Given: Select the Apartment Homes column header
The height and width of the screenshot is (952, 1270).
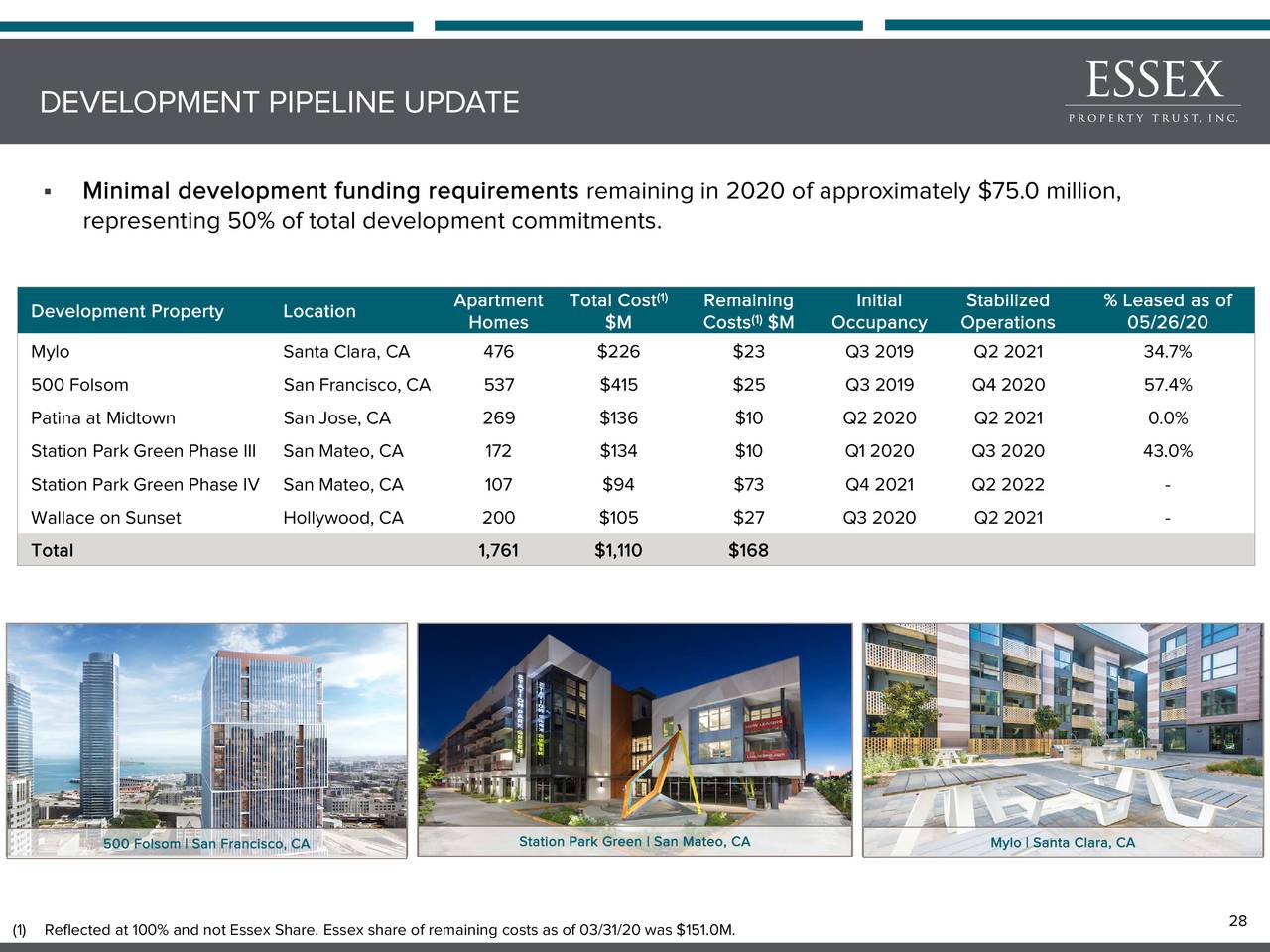Looking at the screenshot, I should 497,310.
